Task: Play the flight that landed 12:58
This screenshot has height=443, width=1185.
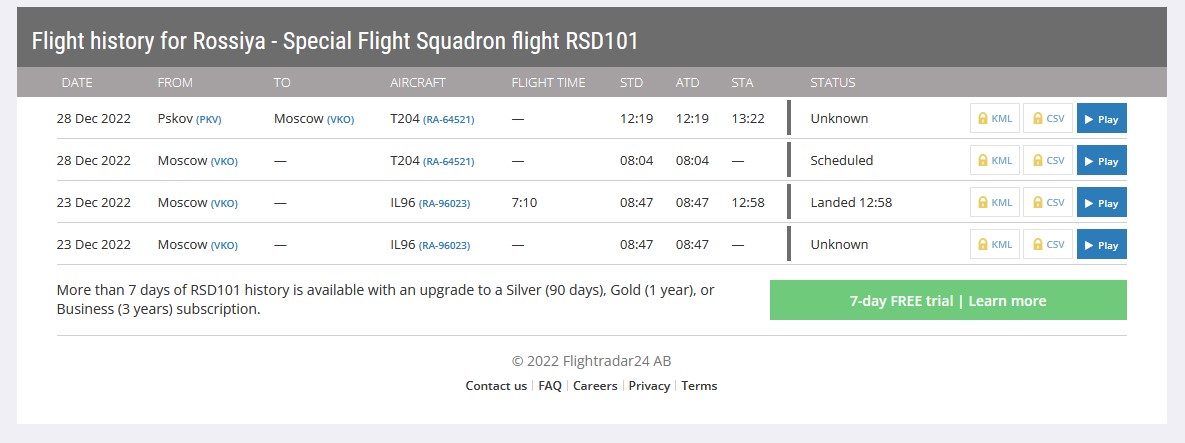Action: [x=1101, y=203]
